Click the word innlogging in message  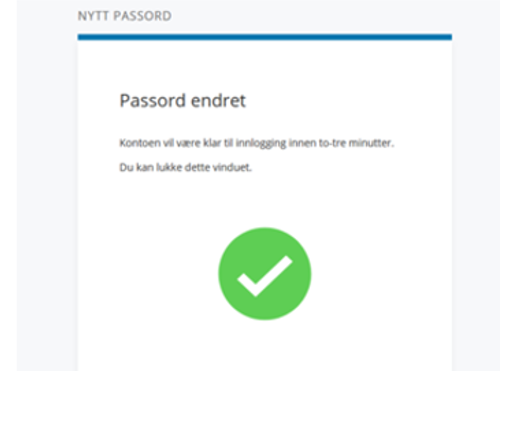[261, 143]
